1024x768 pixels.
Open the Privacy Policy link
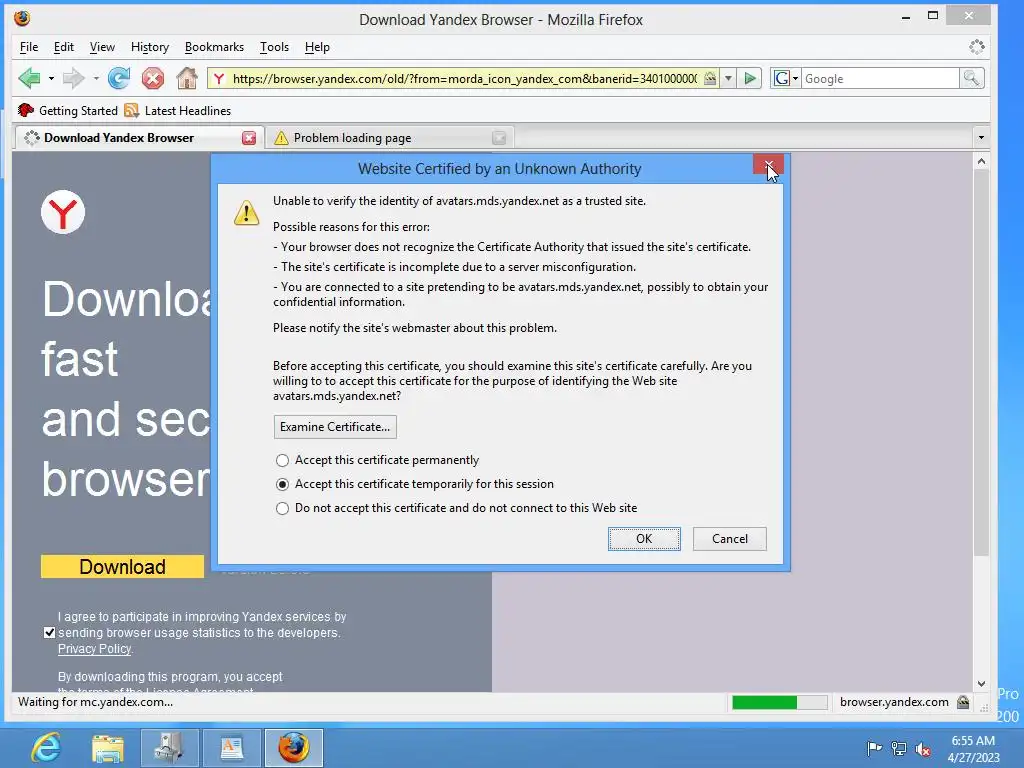pos(95,648)
